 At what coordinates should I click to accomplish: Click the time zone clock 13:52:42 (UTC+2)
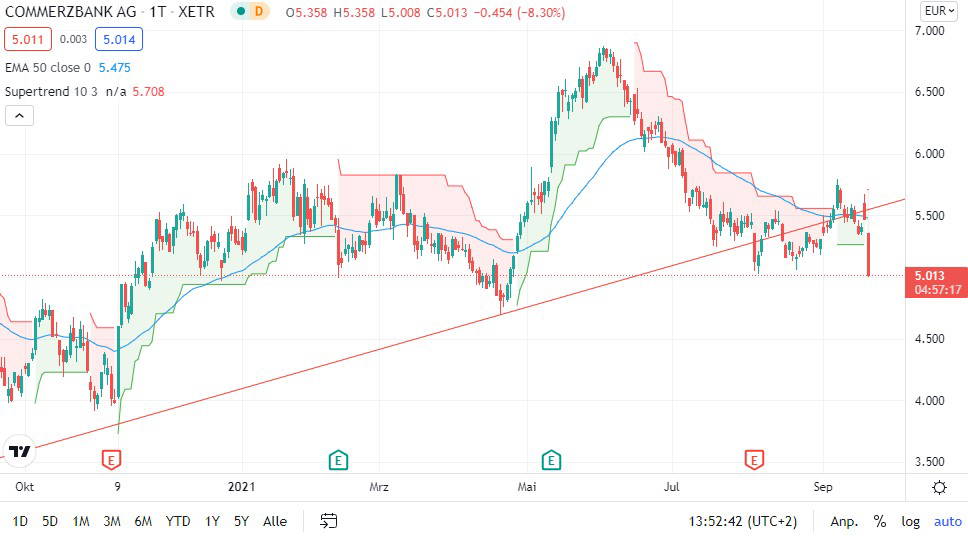pyautogui.click(x=743, y=521)
